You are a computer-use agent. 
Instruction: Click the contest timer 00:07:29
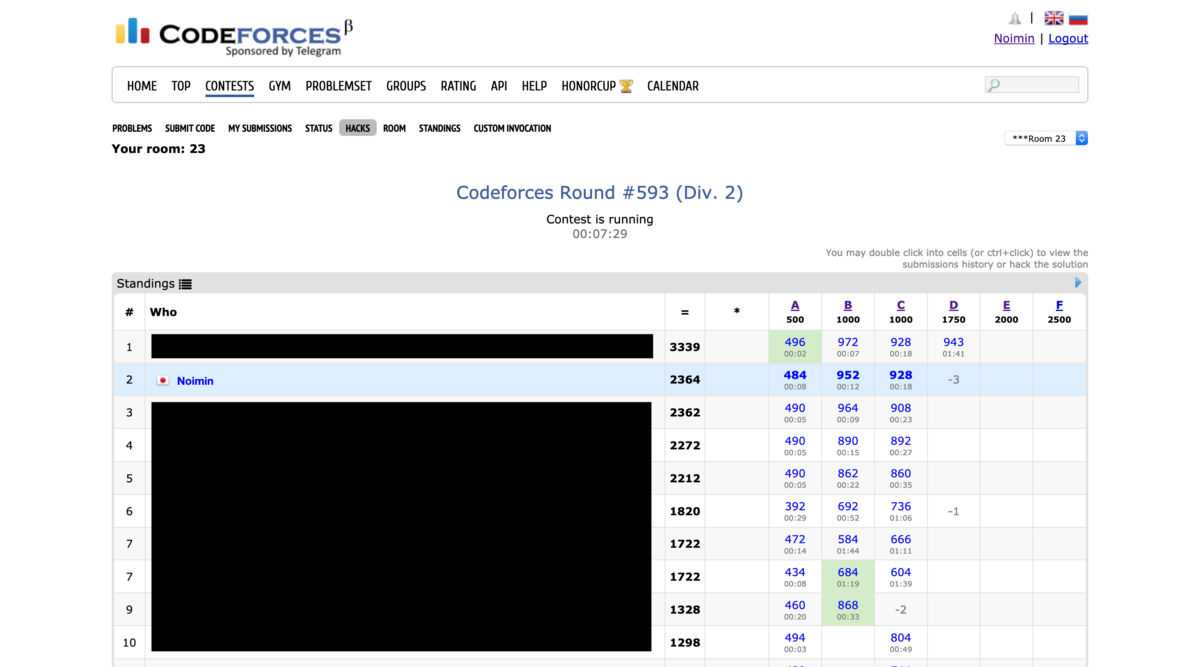pos(600,234)
